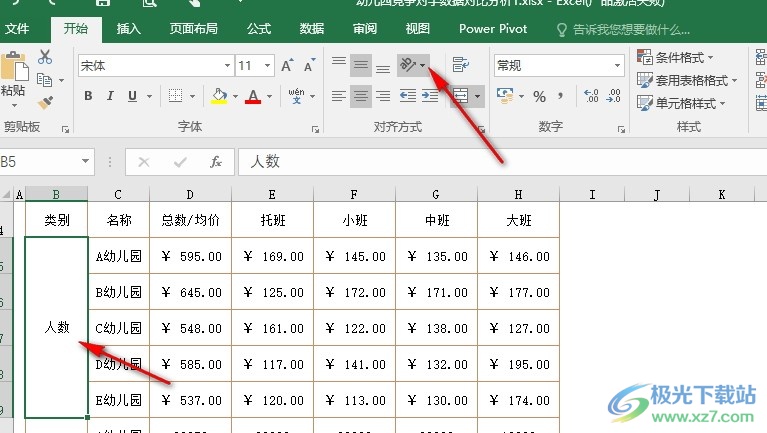
Task: Apply percent style format
Action: (540, 96)
